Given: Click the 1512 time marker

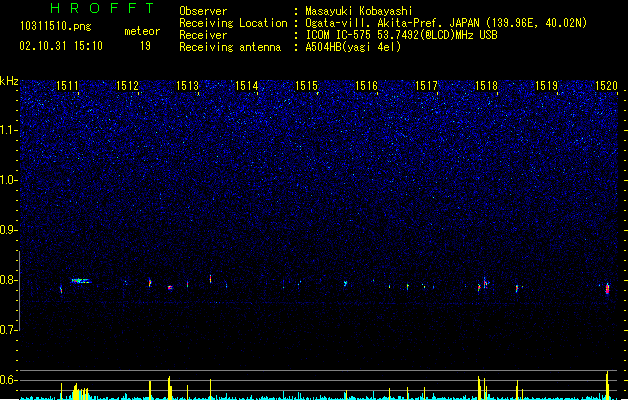Looking at the screenshot, I should click(x=127, y=86).
